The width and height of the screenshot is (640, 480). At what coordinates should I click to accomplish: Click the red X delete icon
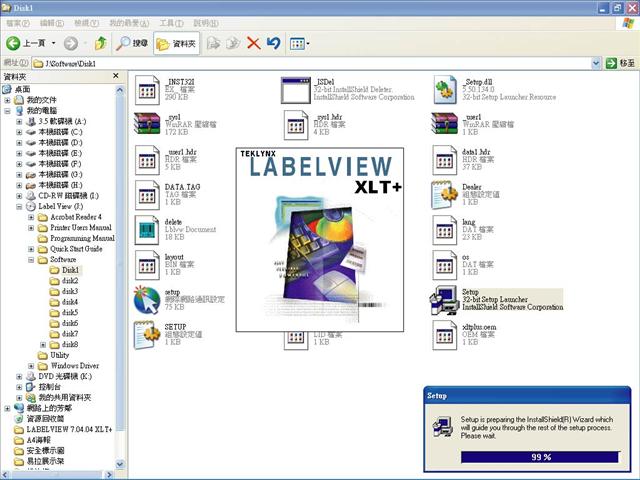(253, 43)
